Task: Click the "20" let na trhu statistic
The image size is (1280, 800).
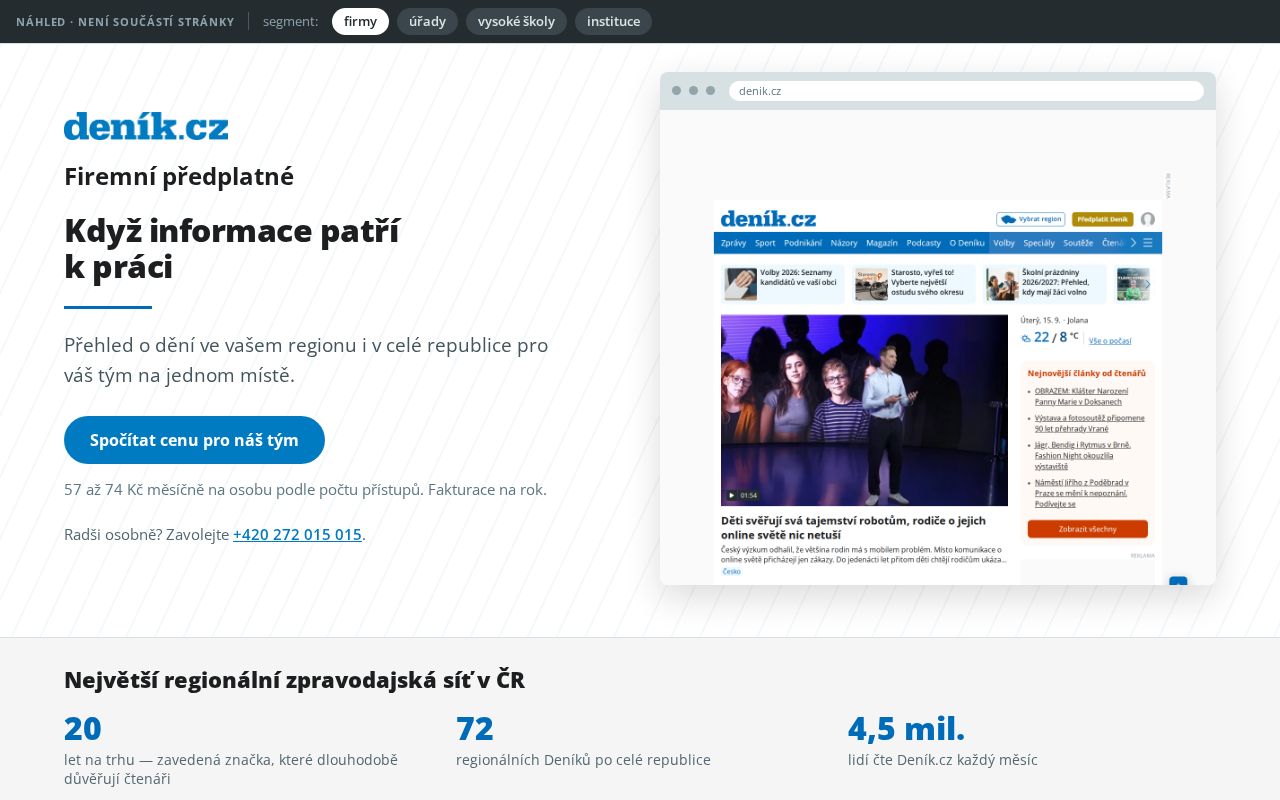Action: pyautogui.click(x=83, y=729)
